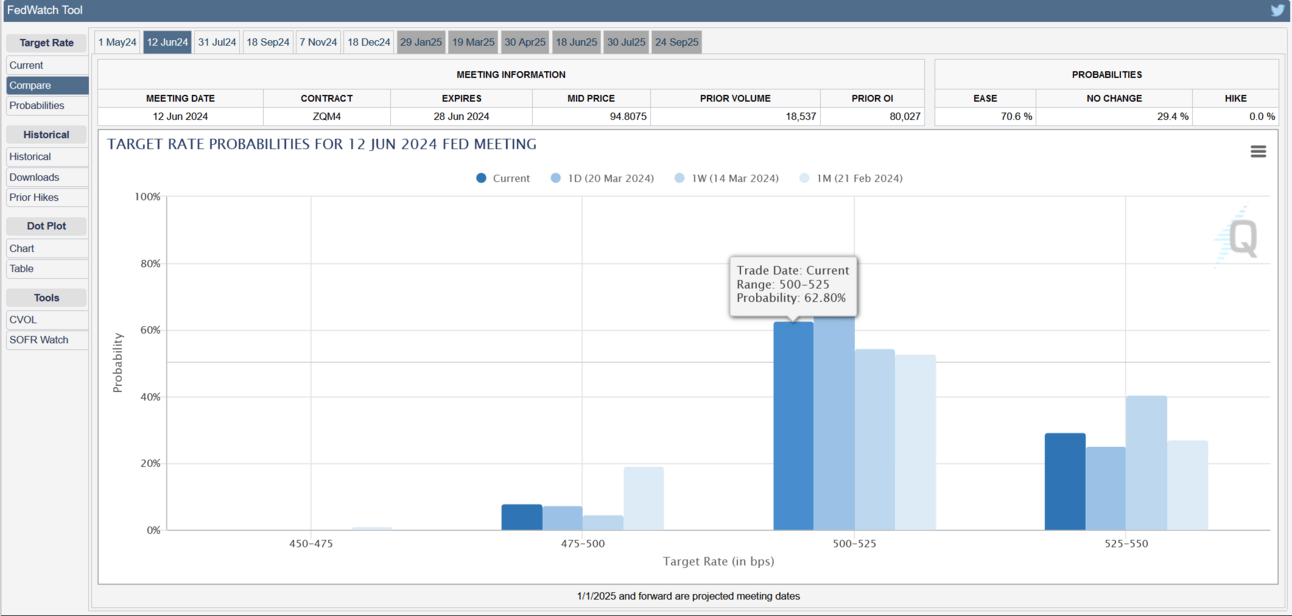Image resolution: width=1292 pixels, height=616 pixels.
Task: Open the Probabilities sidebar link
Action: [47, 105]
